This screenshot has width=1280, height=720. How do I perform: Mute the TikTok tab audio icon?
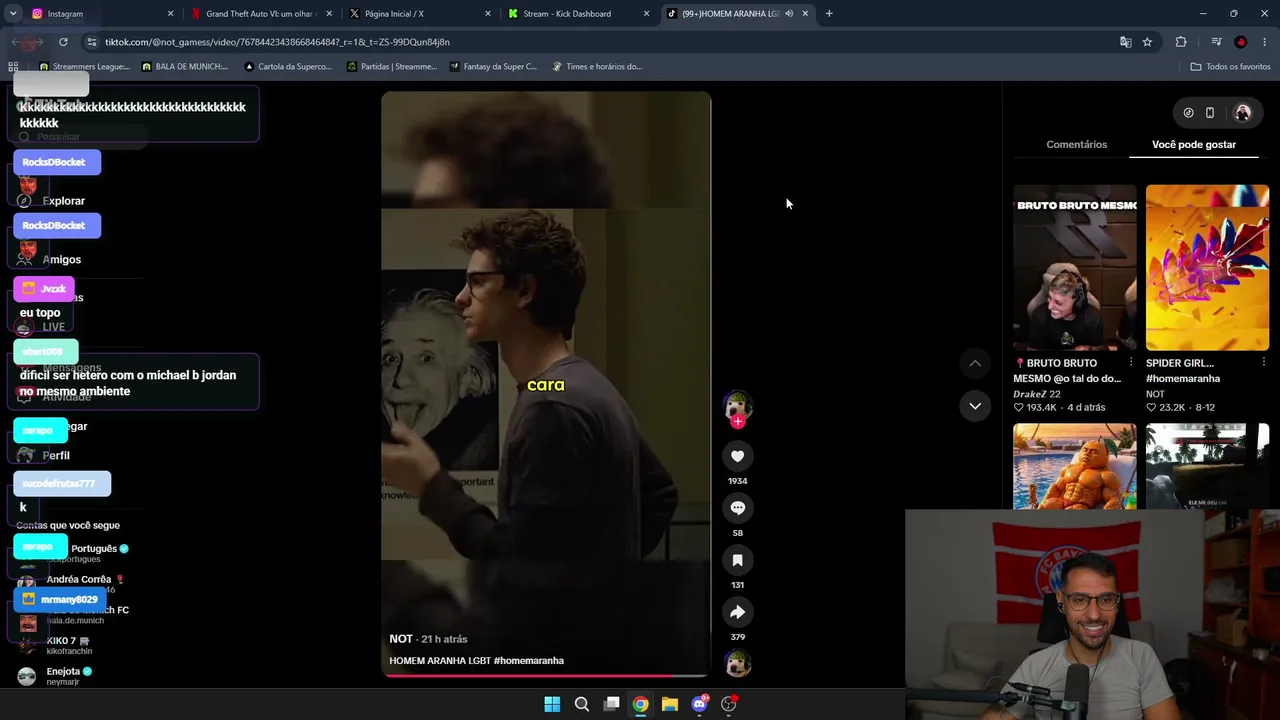[x=789, y=14]
